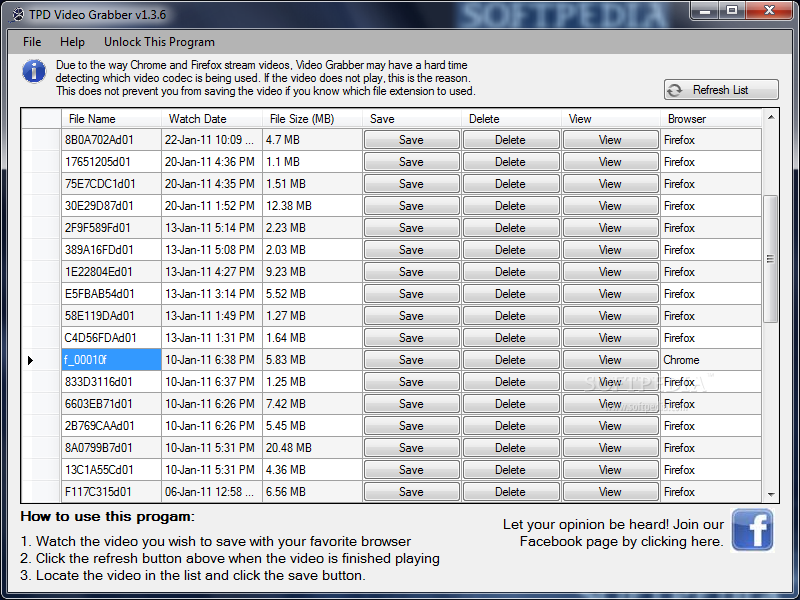Save the video 8B0A702Ad01
Image resolution: width=800 pixels, height=600 pixels.
click(x=411, y=140)
